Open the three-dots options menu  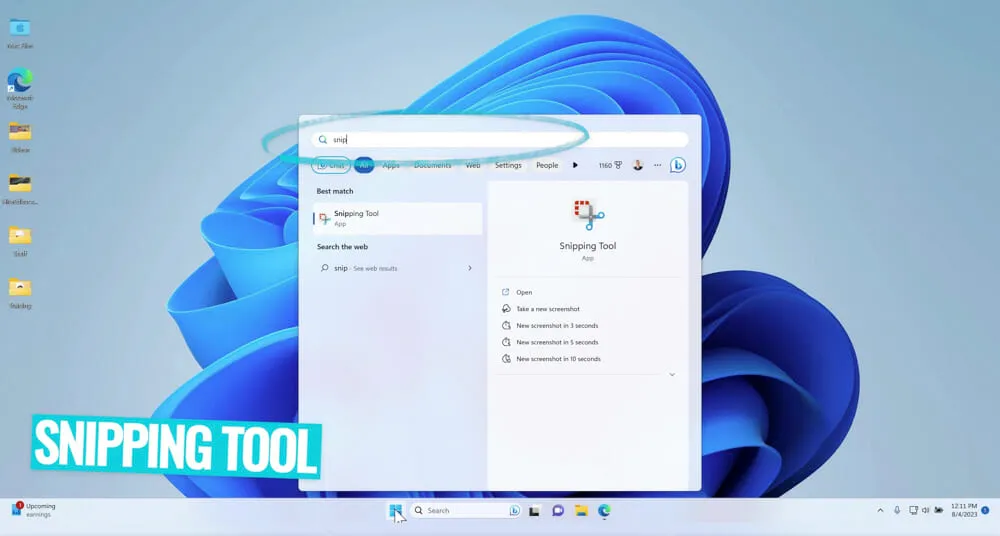657,165
